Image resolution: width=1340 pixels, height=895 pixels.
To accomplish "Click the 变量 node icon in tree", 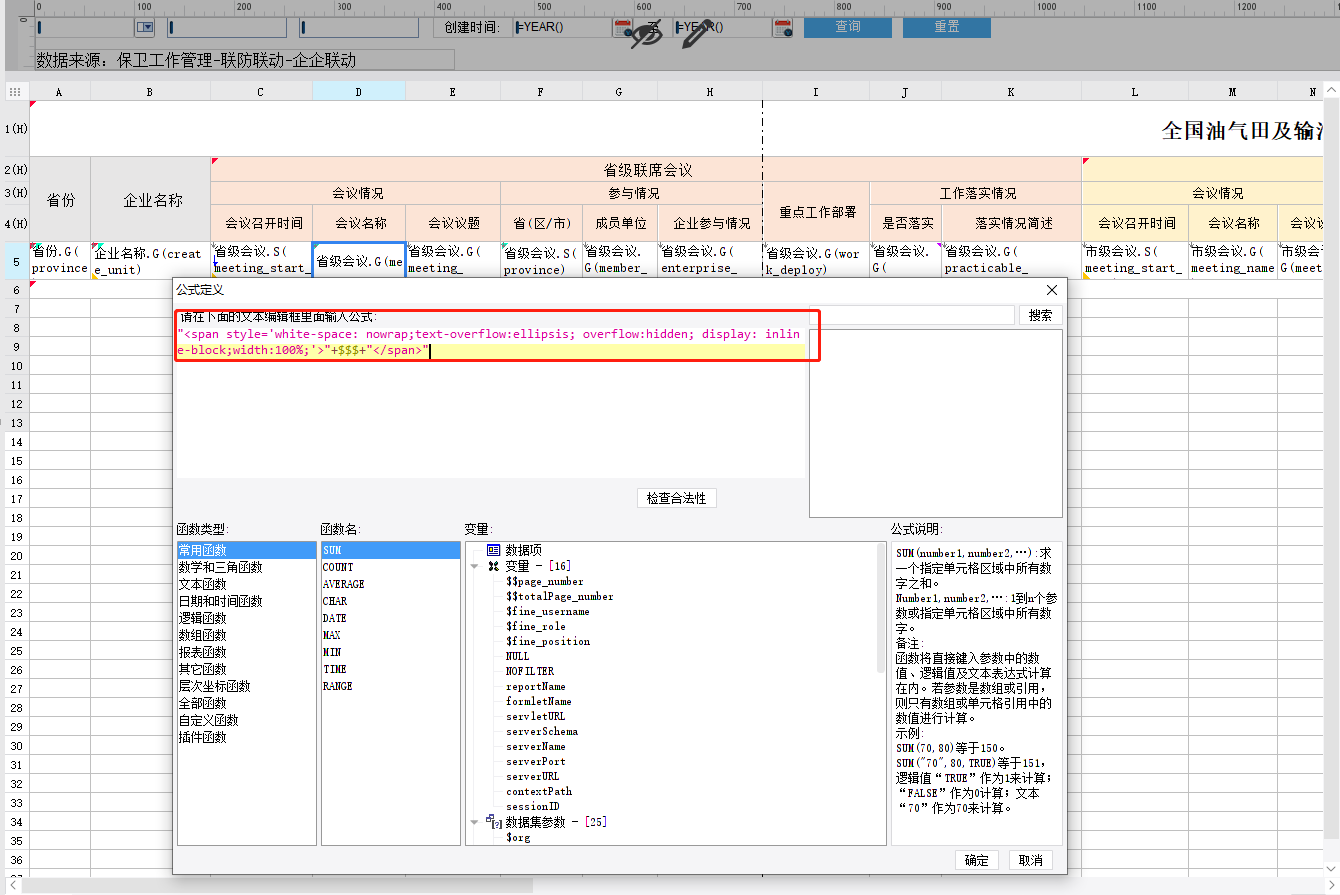I will click(x=494, y=566).
